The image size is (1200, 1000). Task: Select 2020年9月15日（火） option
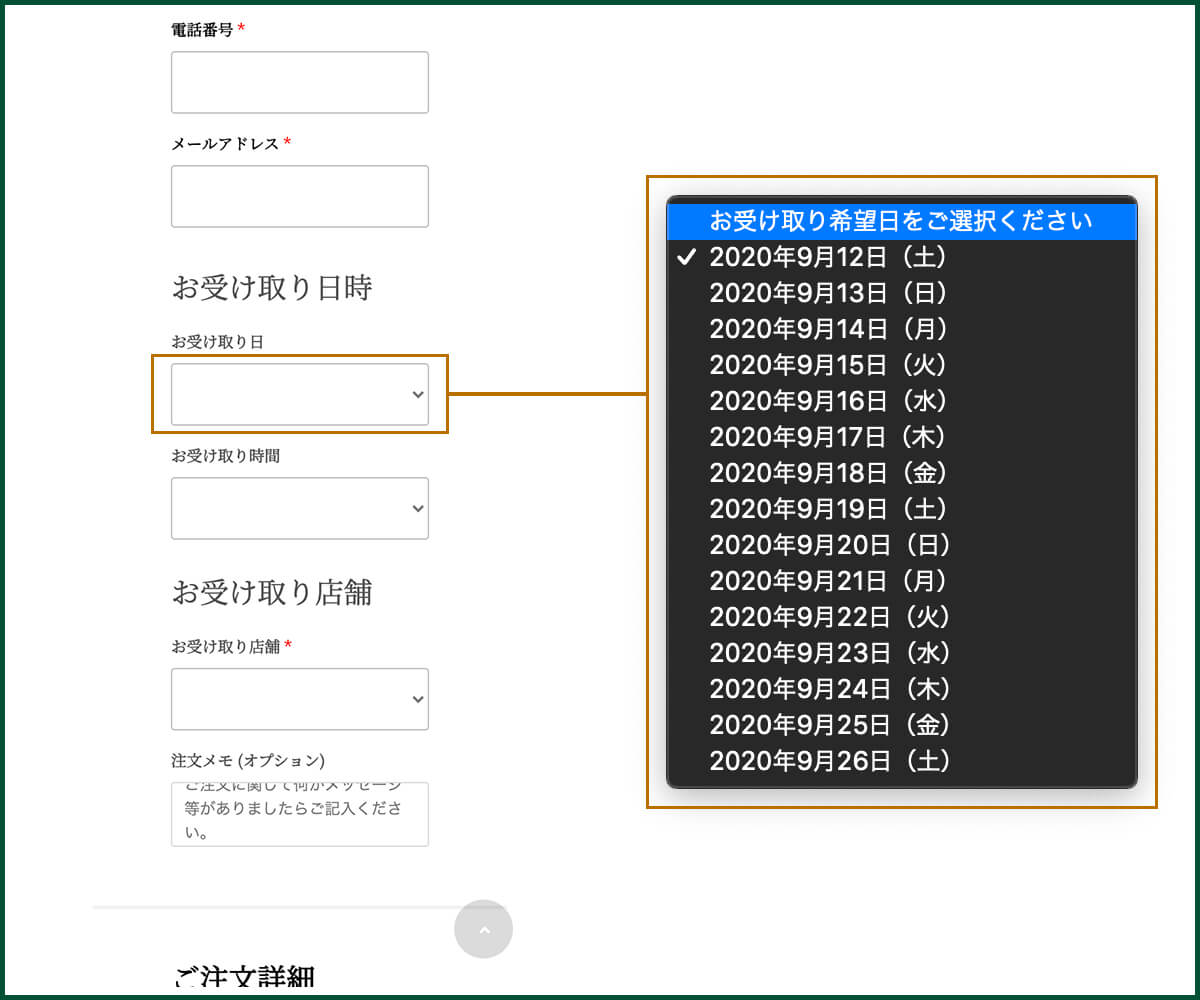click(829, 365)
